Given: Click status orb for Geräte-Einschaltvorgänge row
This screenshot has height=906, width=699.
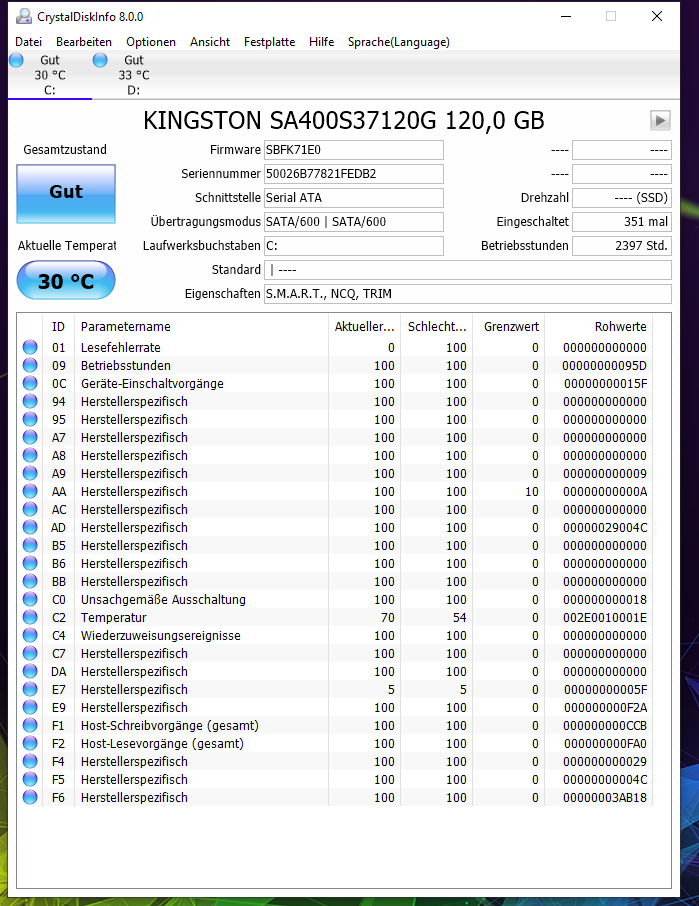Looking at the screenshot, I should point(30,383).
